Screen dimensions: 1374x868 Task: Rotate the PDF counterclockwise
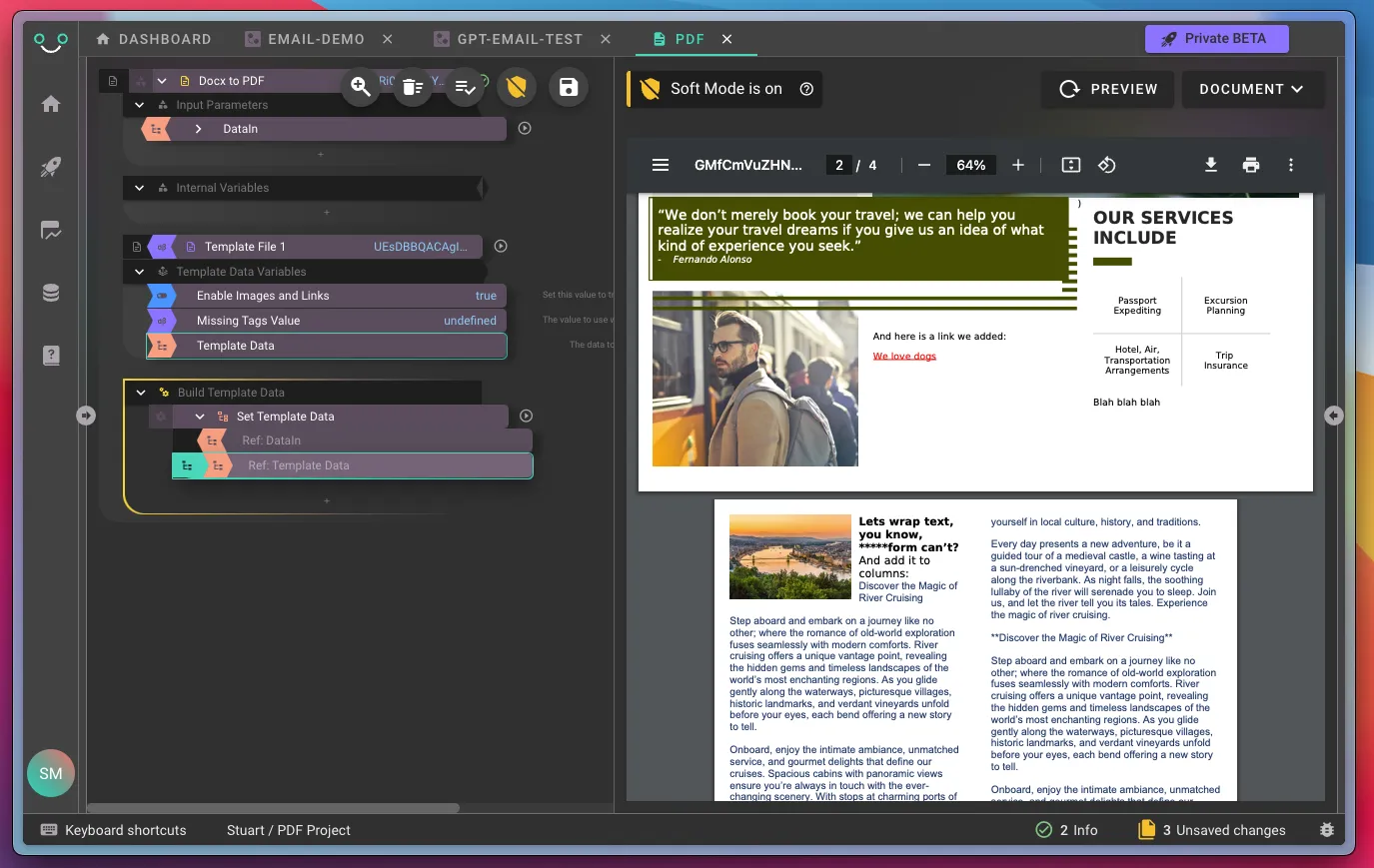[x=1107, y=165]
